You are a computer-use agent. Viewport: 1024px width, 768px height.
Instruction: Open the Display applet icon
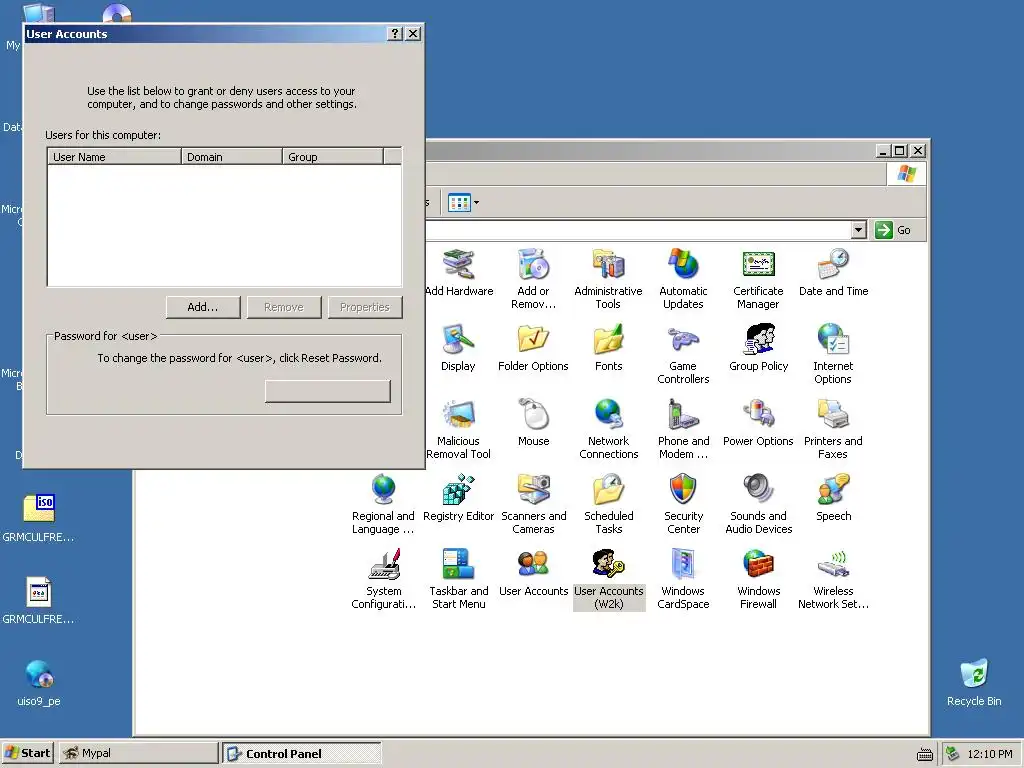pos(458,340)
